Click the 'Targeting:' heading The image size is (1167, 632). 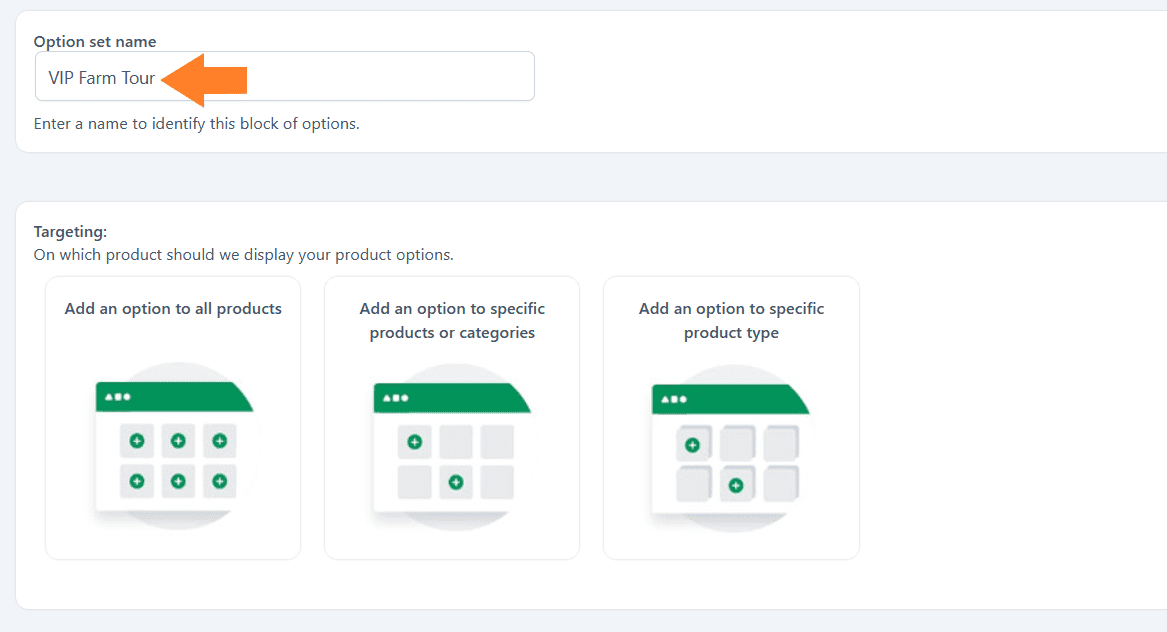pos(70,232)
